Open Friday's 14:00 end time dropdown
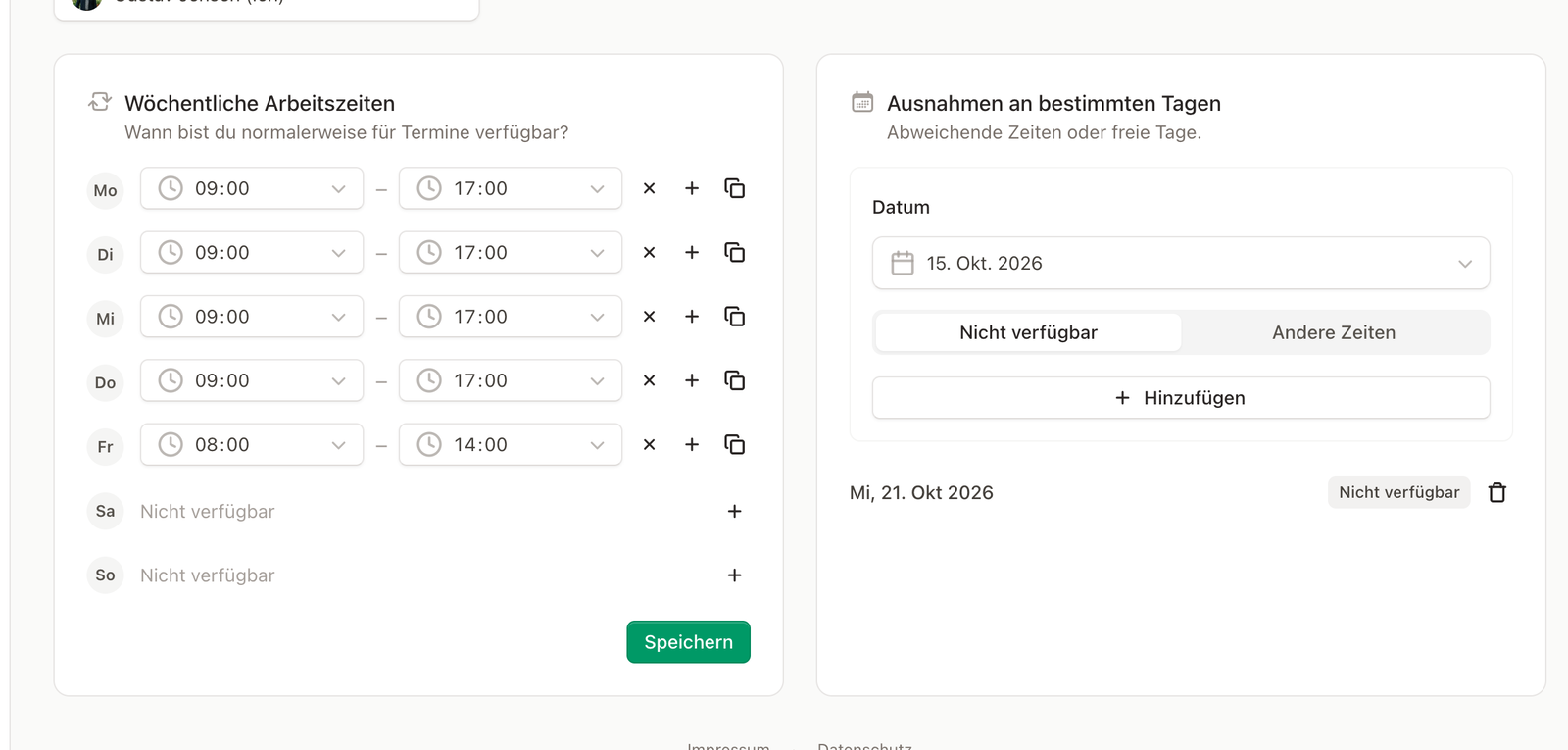1568x750 pixels. pos(511,445)
